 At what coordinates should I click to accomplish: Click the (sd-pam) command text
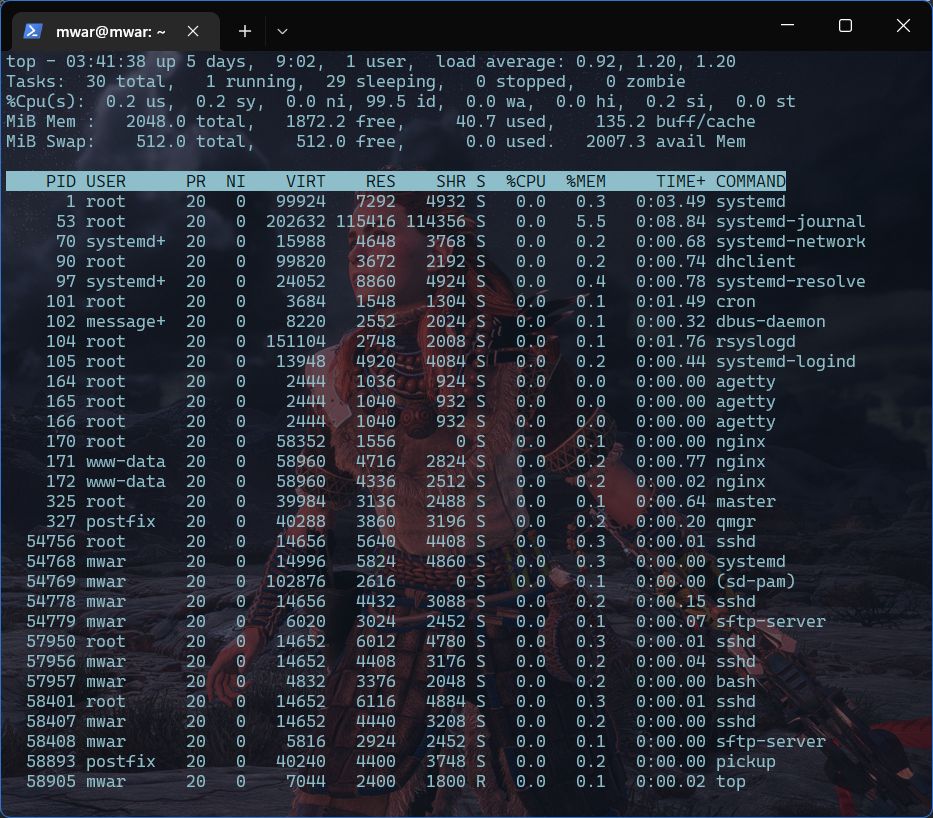pyautogui.click(x=755, y=581)
